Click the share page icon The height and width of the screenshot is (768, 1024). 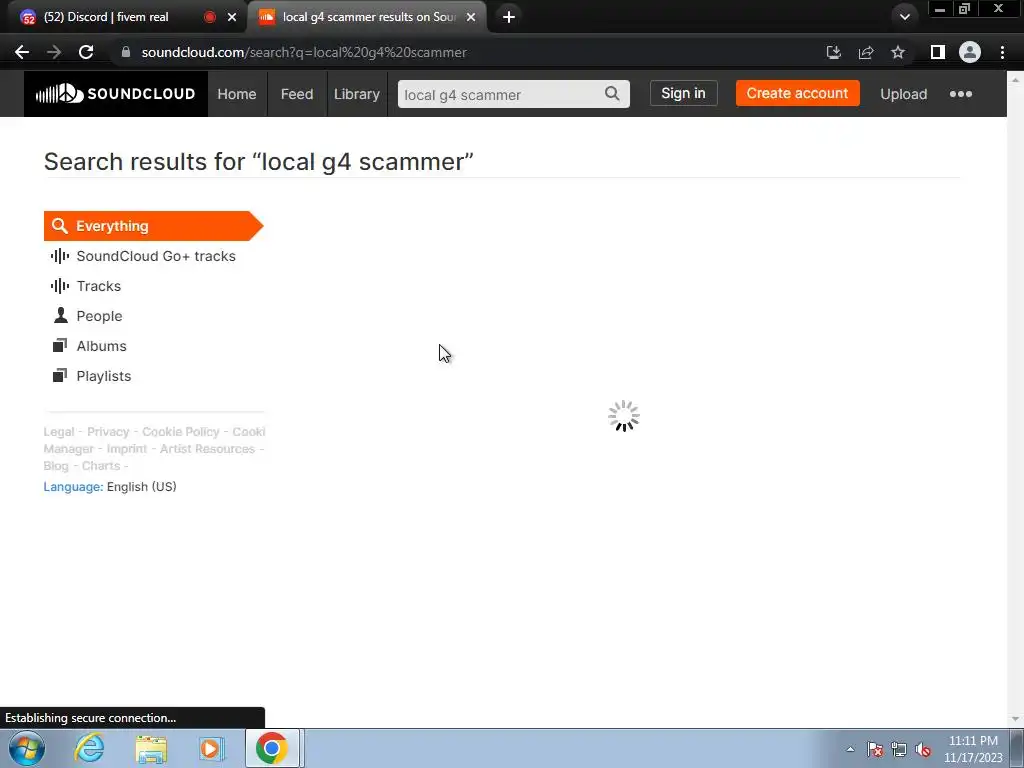[866, 52]
